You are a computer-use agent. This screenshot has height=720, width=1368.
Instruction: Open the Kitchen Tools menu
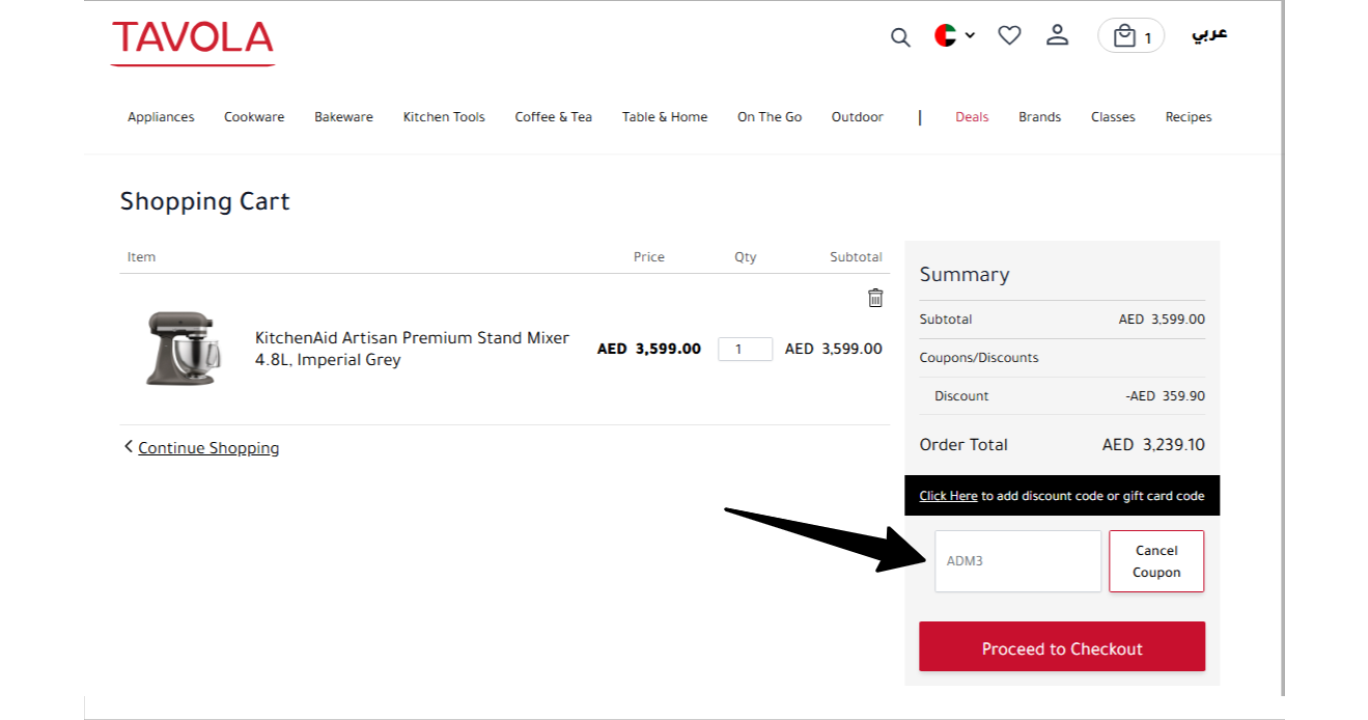click(x=444, y=117)
